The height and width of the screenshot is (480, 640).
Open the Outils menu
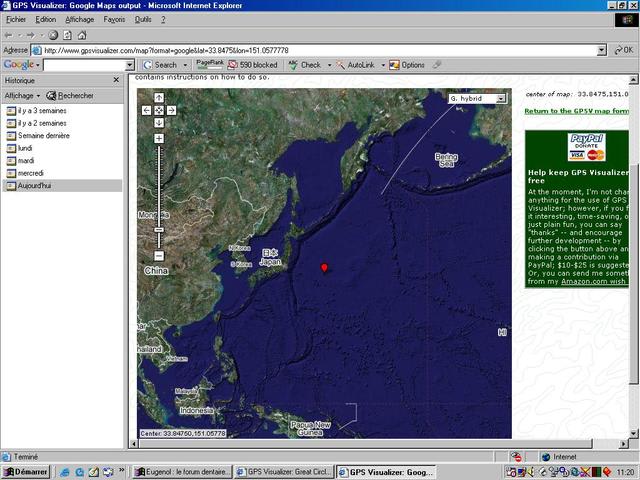point(143,19)
